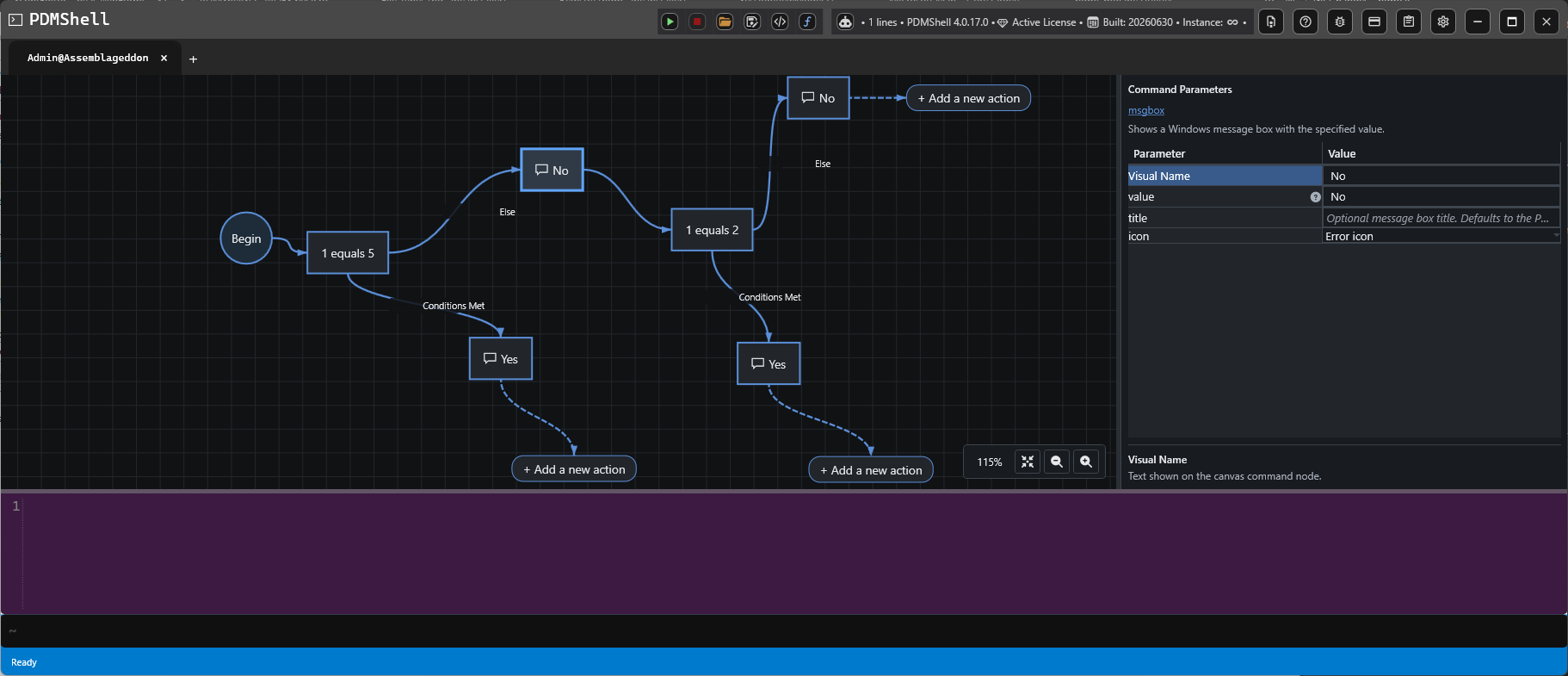Click the save/edit script icon
Image resolution: width=1568 pixels, height=676 pixels.
[x=752, y=22]
